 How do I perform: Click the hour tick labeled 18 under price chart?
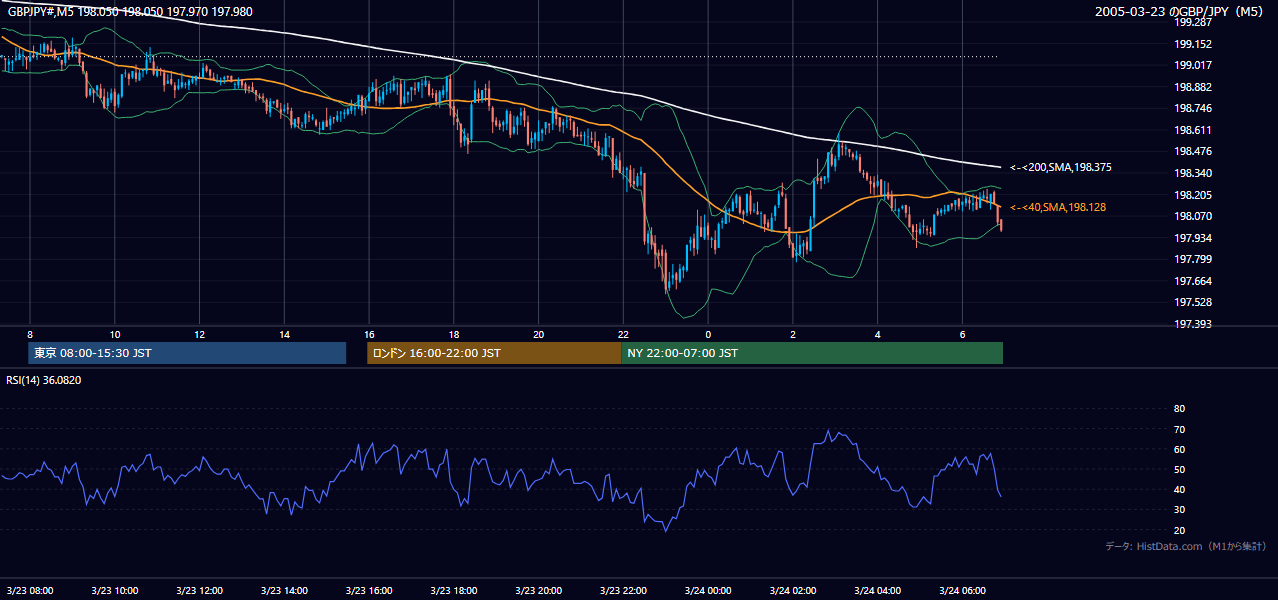[454, 334]
